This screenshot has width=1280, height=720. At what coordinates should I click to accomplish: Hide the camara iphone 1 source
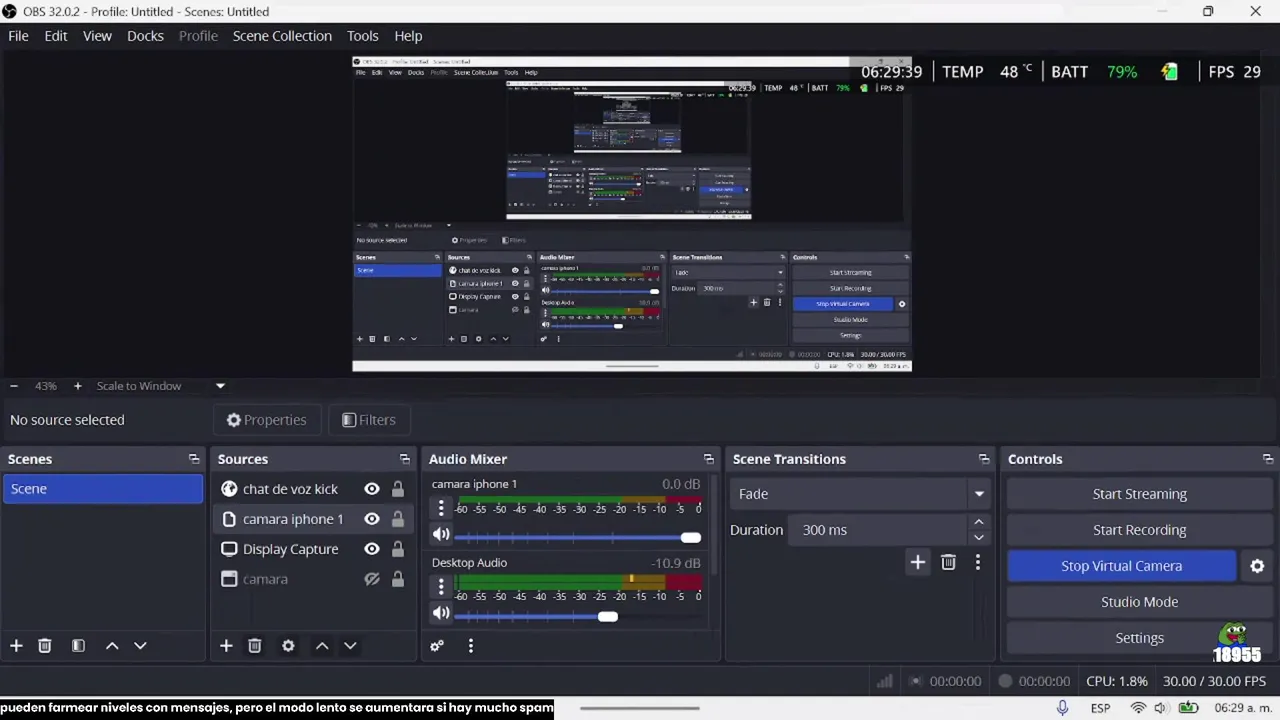click(372, 519)
